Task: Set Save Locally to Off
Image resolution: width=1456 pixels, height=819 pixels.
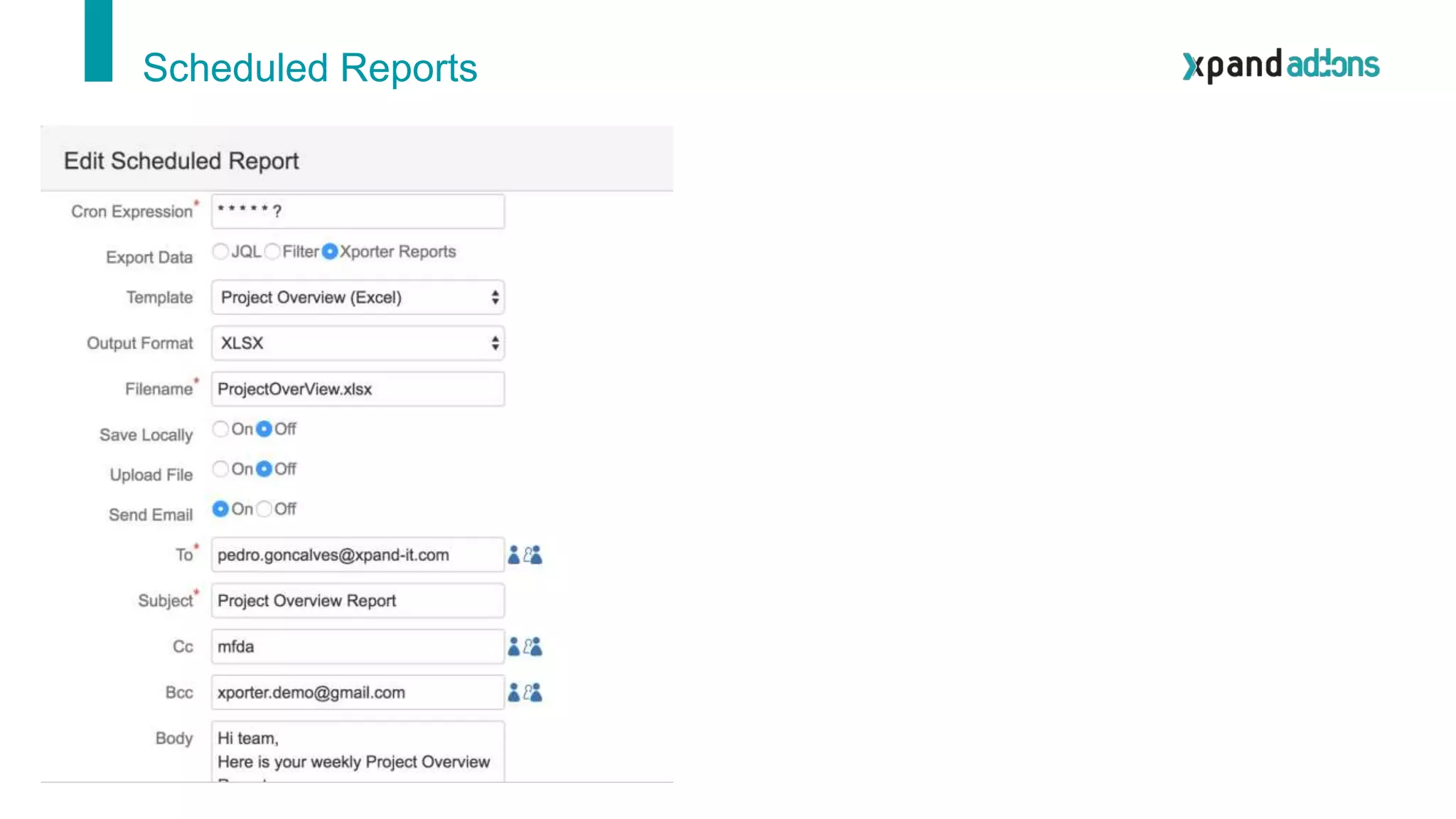Action: click(264, 429)
